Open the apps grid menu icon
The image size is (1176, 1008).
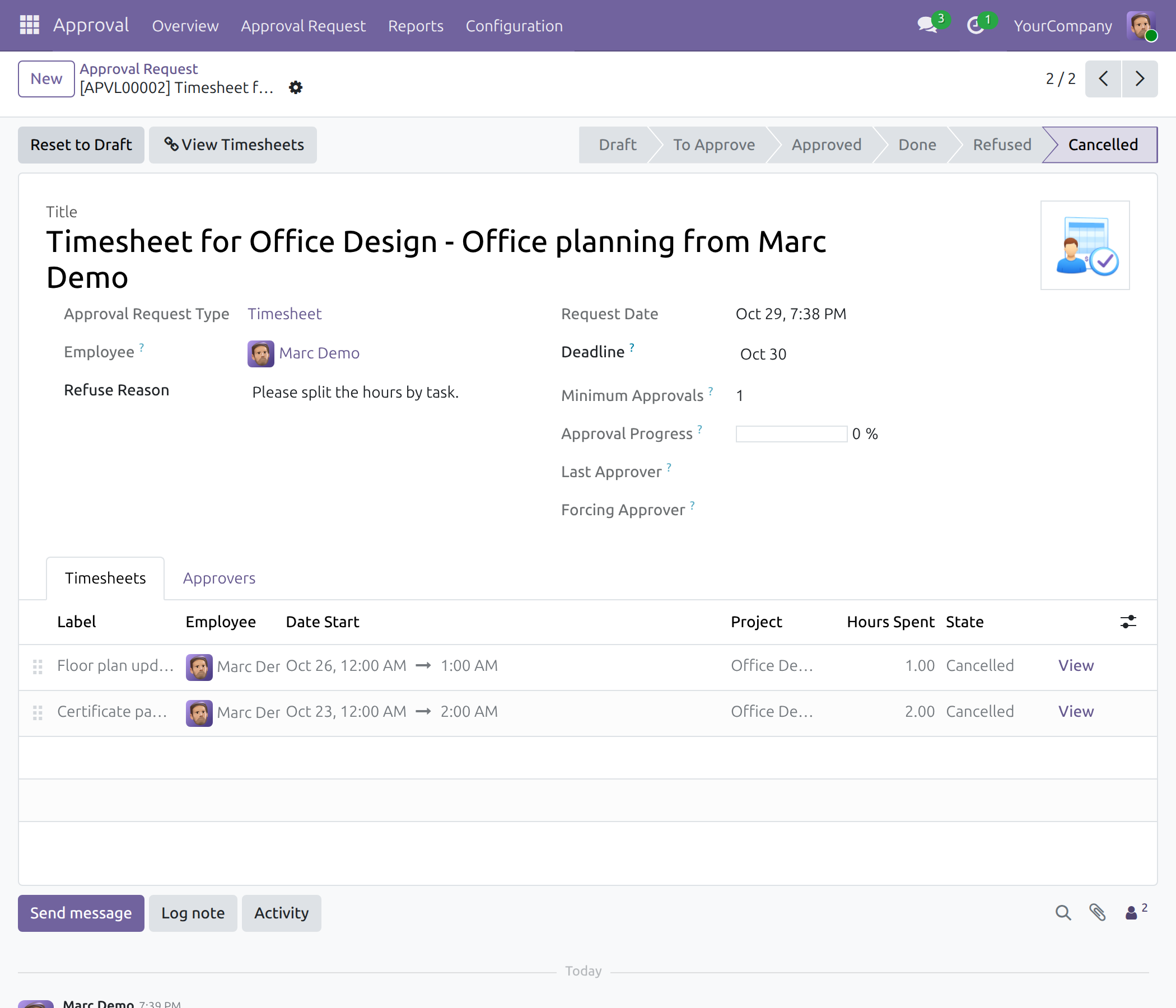click(x=30, y=26)
